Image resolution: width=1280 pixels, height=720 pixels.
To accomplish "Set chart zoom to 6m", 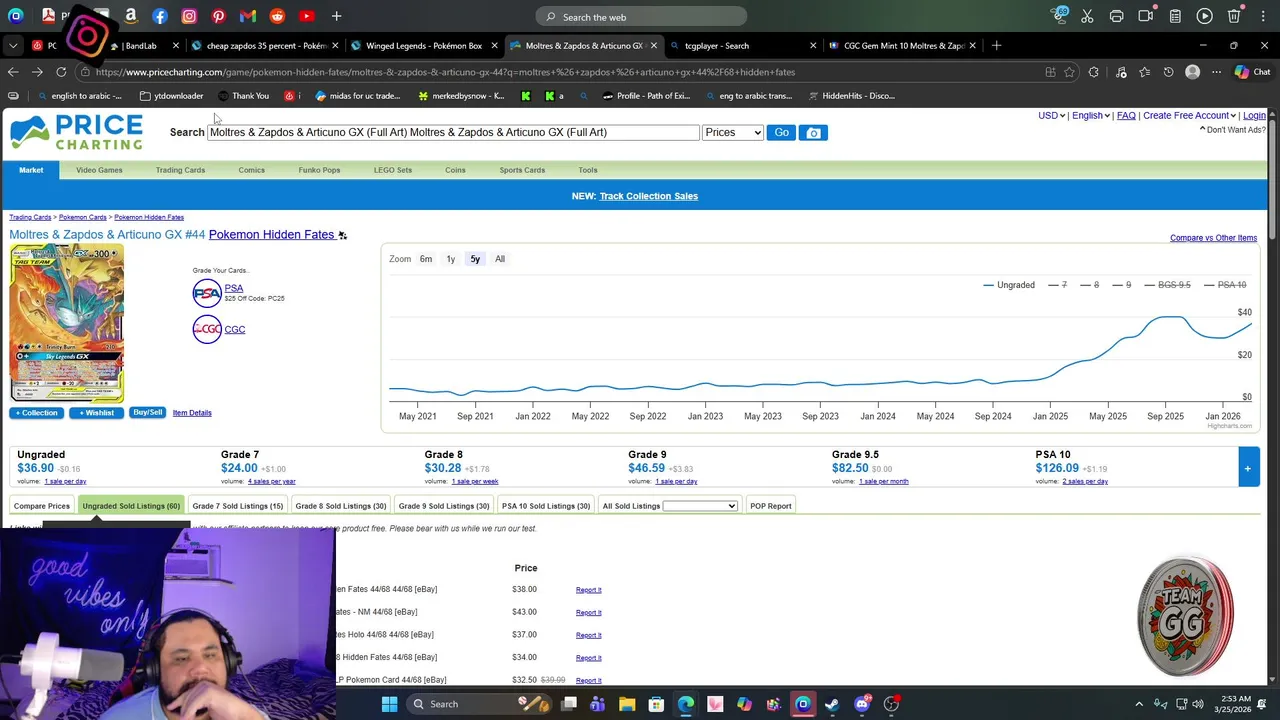I will click(x=426, y=259).
